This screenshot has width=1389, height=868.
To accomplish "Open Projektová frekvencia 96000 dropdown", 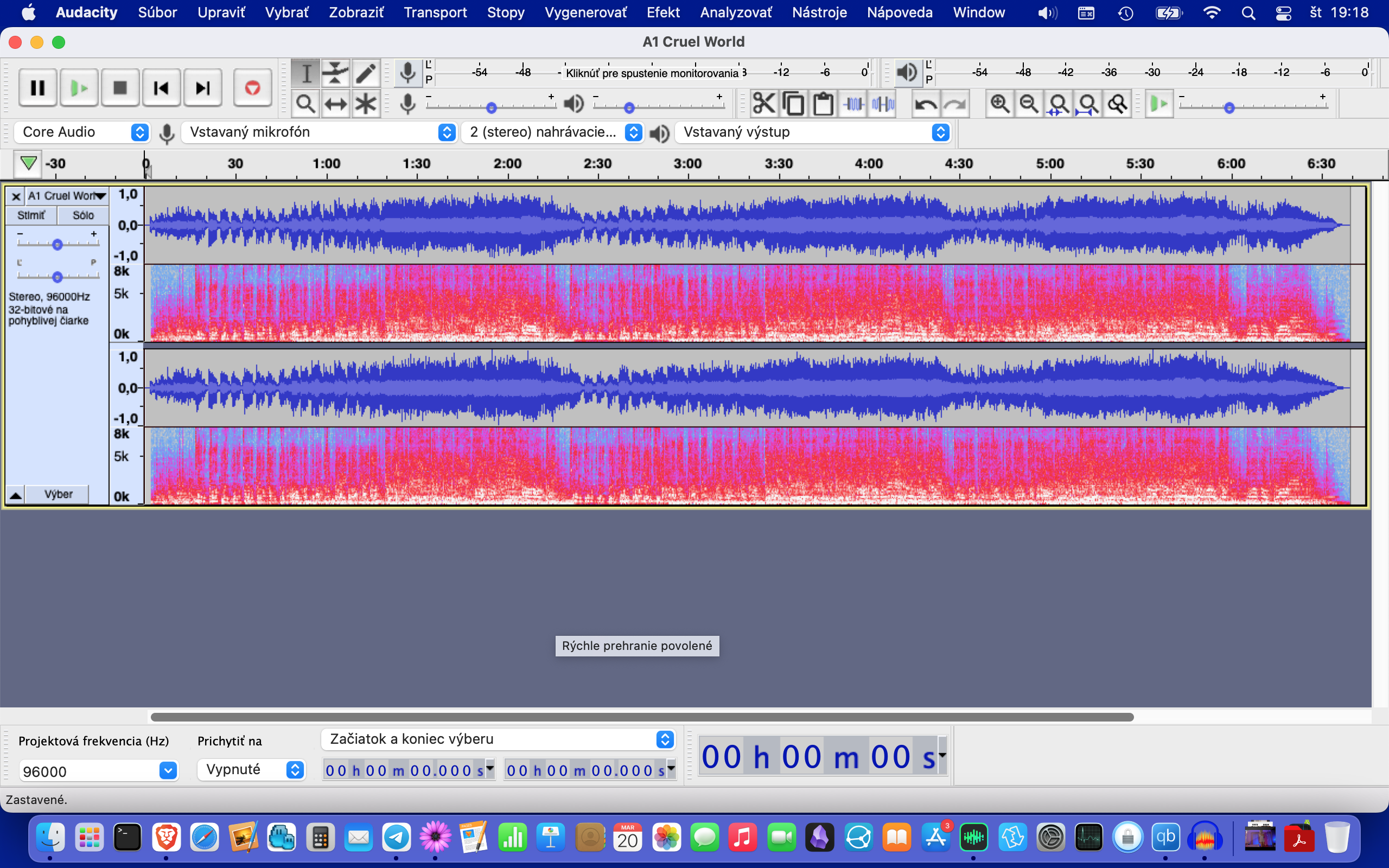I will [x=168, y=770].
